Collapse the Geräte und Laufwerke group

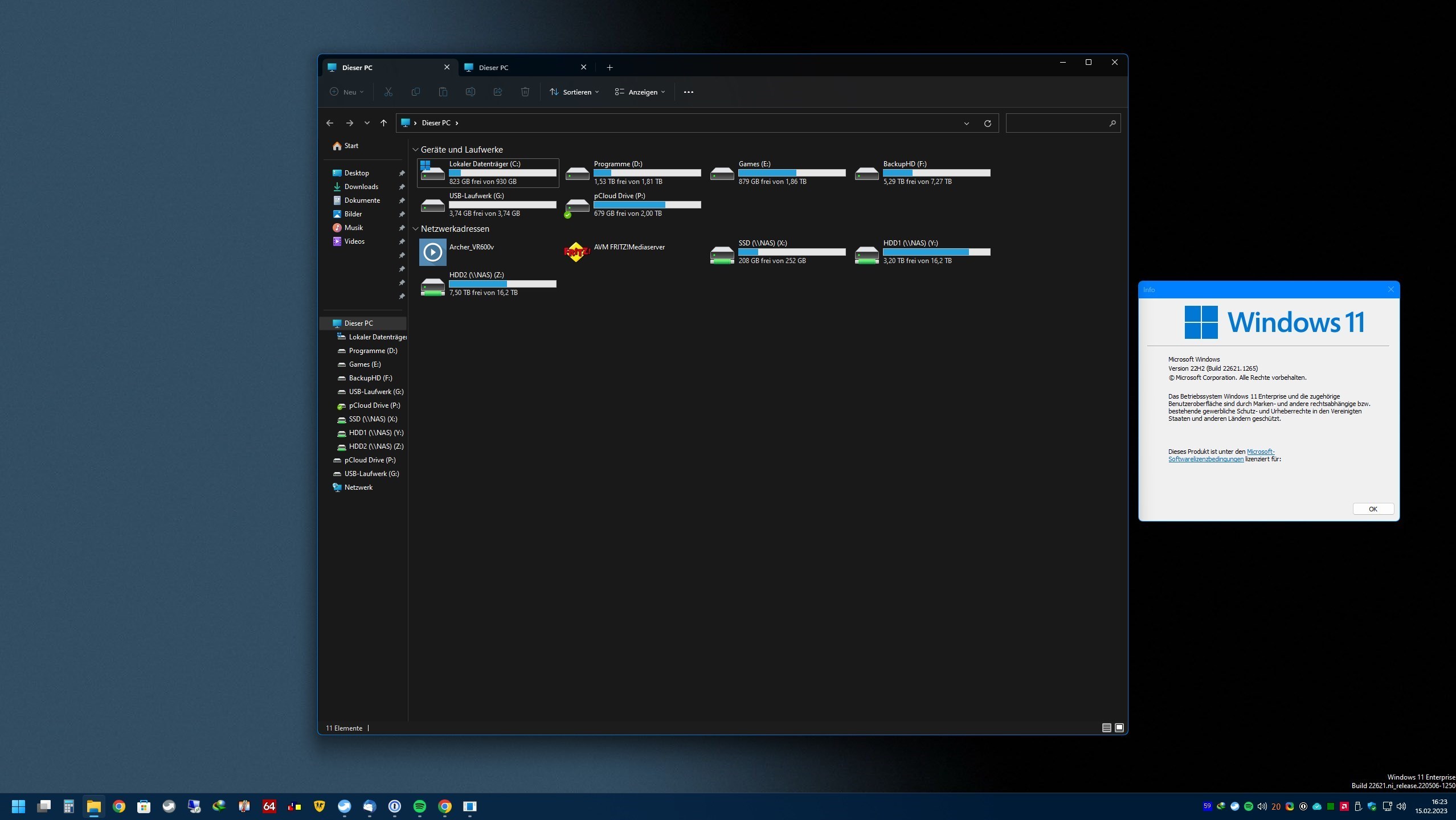coord(415,150)
